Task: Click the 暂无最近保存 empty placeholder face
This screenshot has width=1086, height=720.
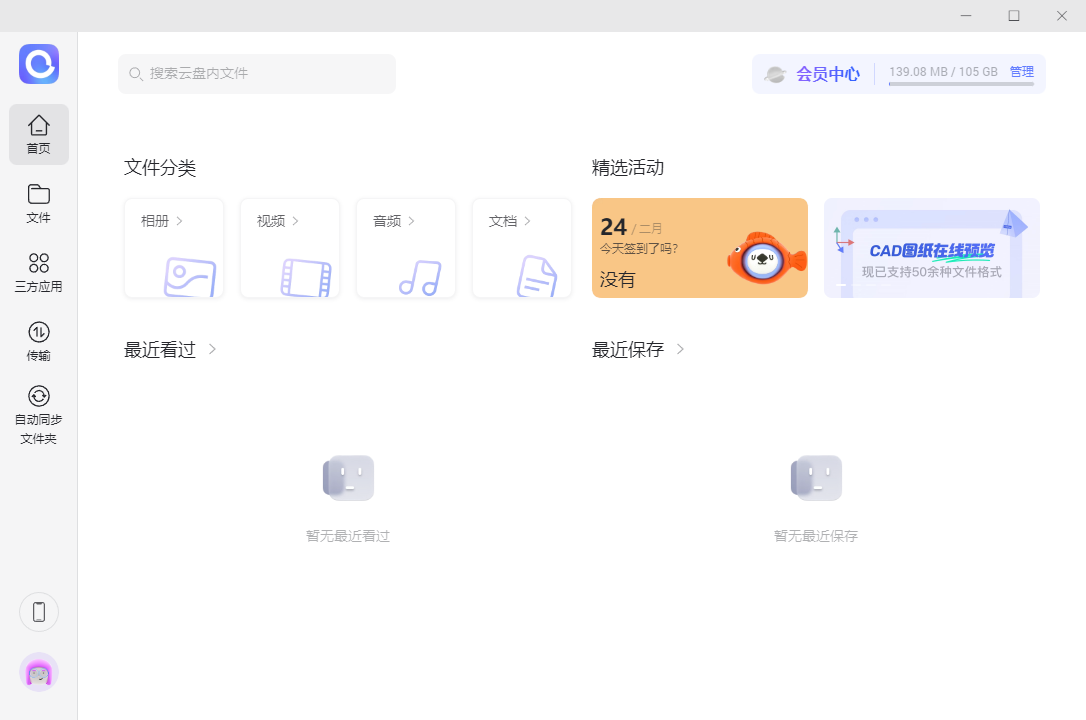Action: [x=817, y=478]
